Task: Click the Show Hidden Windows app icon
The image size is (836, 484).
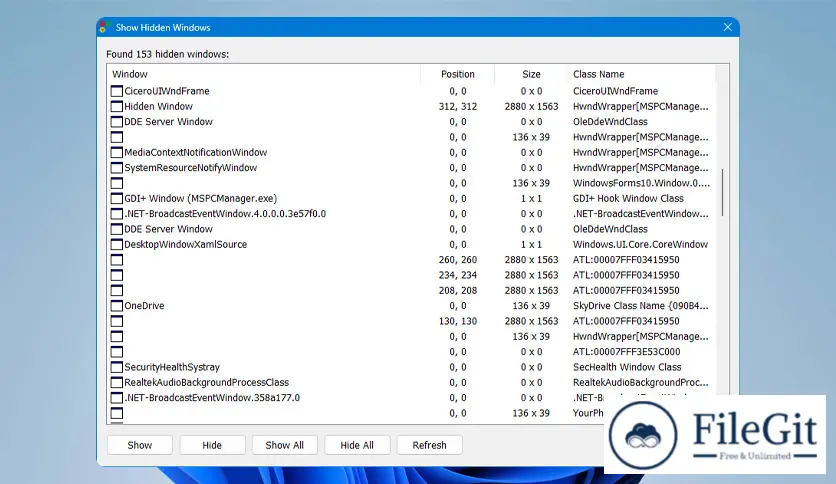Action: coord(105,27)
